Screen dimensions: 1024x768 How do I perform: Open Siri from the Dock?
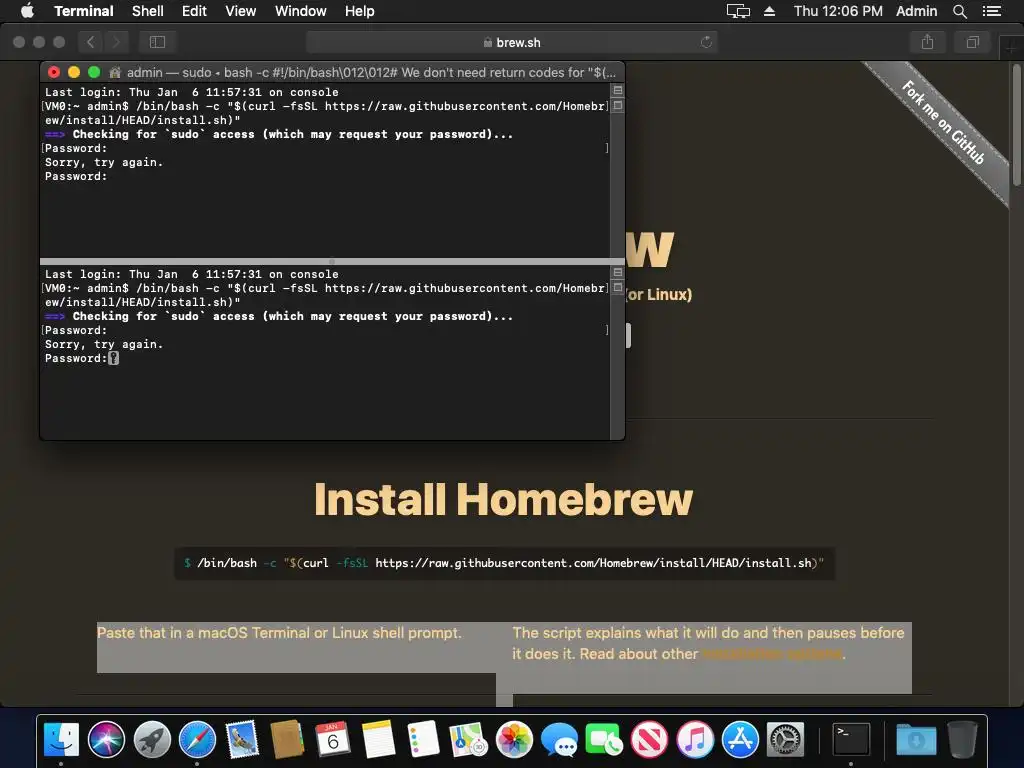coord(106,740)
